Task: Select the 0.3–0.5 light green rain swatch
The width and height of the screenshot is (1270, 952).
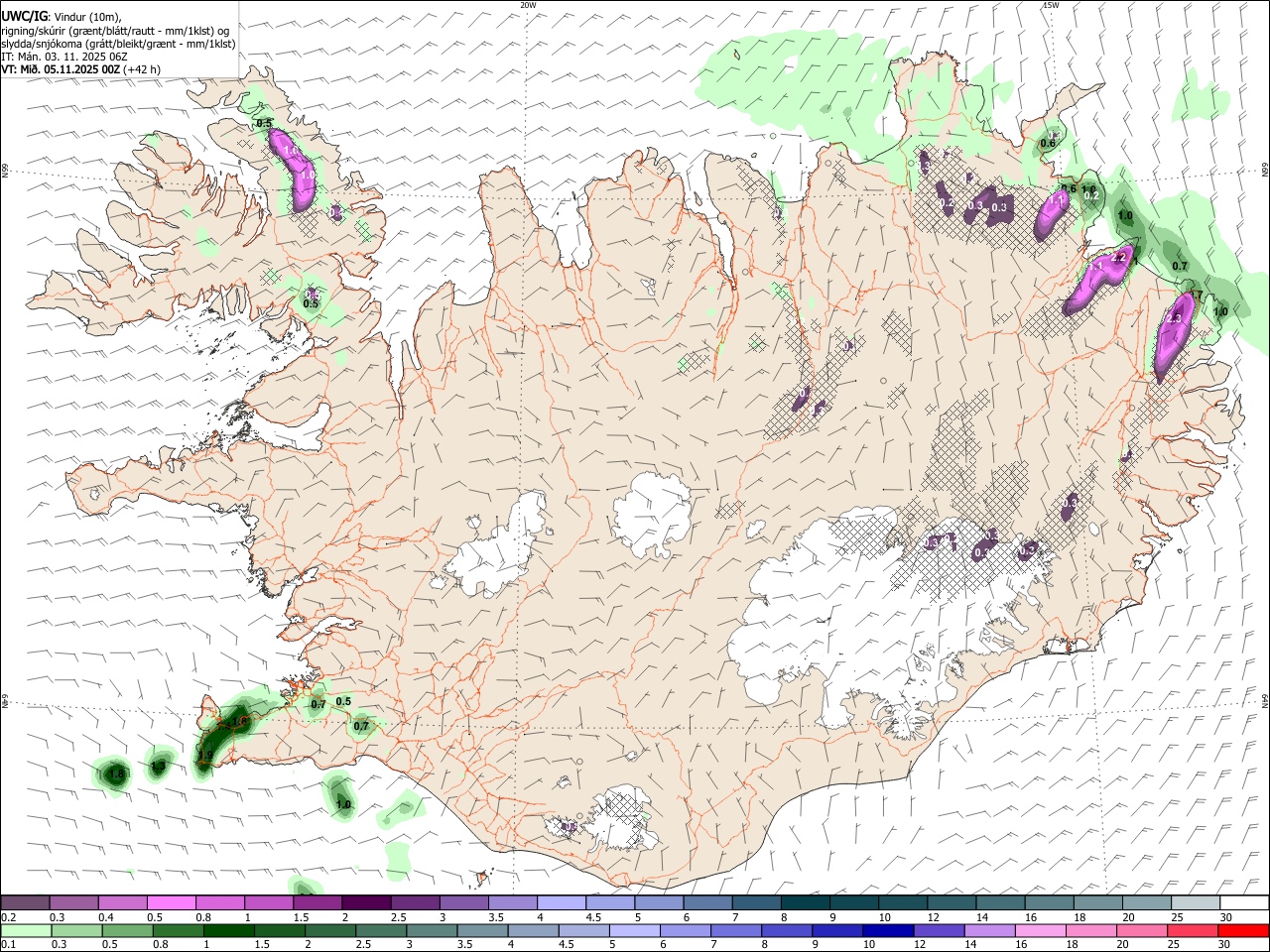Action: point(76,930)
